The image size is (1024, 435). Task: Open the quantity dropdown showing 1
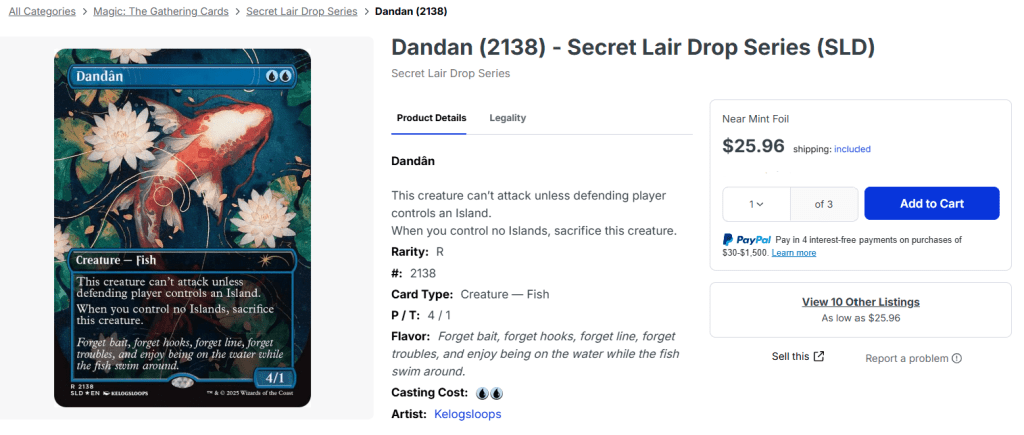[756, 204]
